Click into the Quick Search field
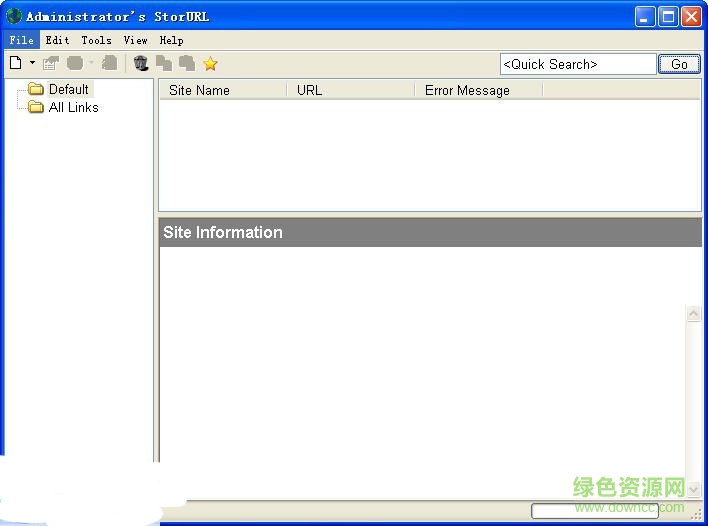The height and width of the screenshot is (526, 708). click(x=577, y=64)
